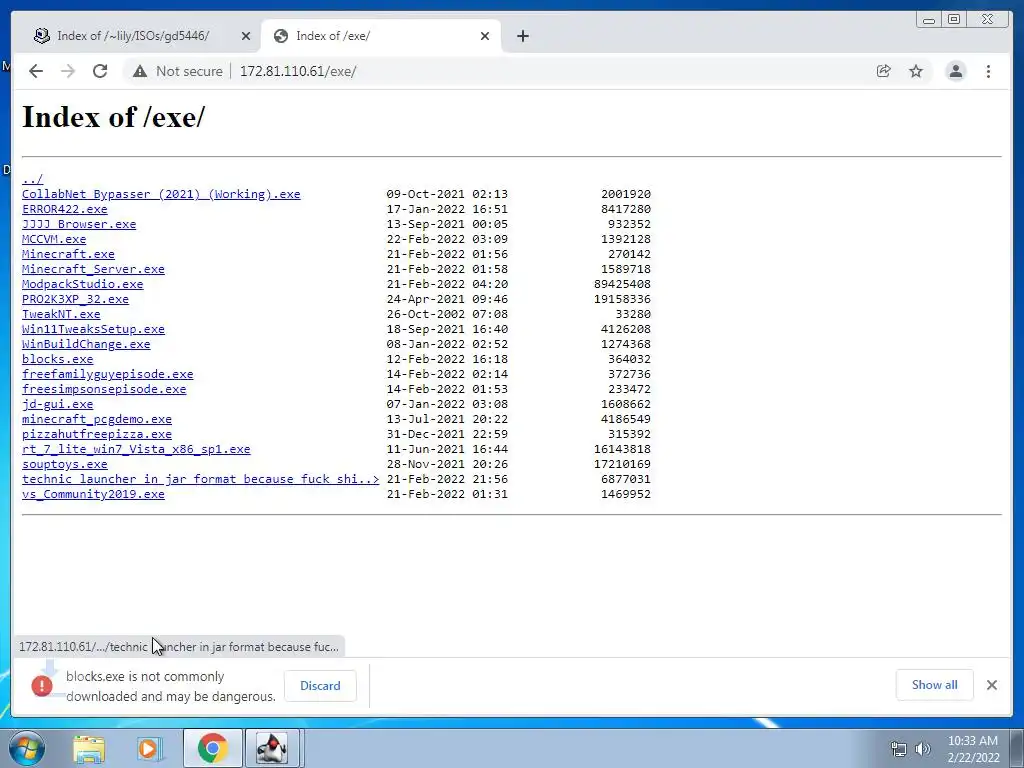Show all downloads

[x=935, y=684]
